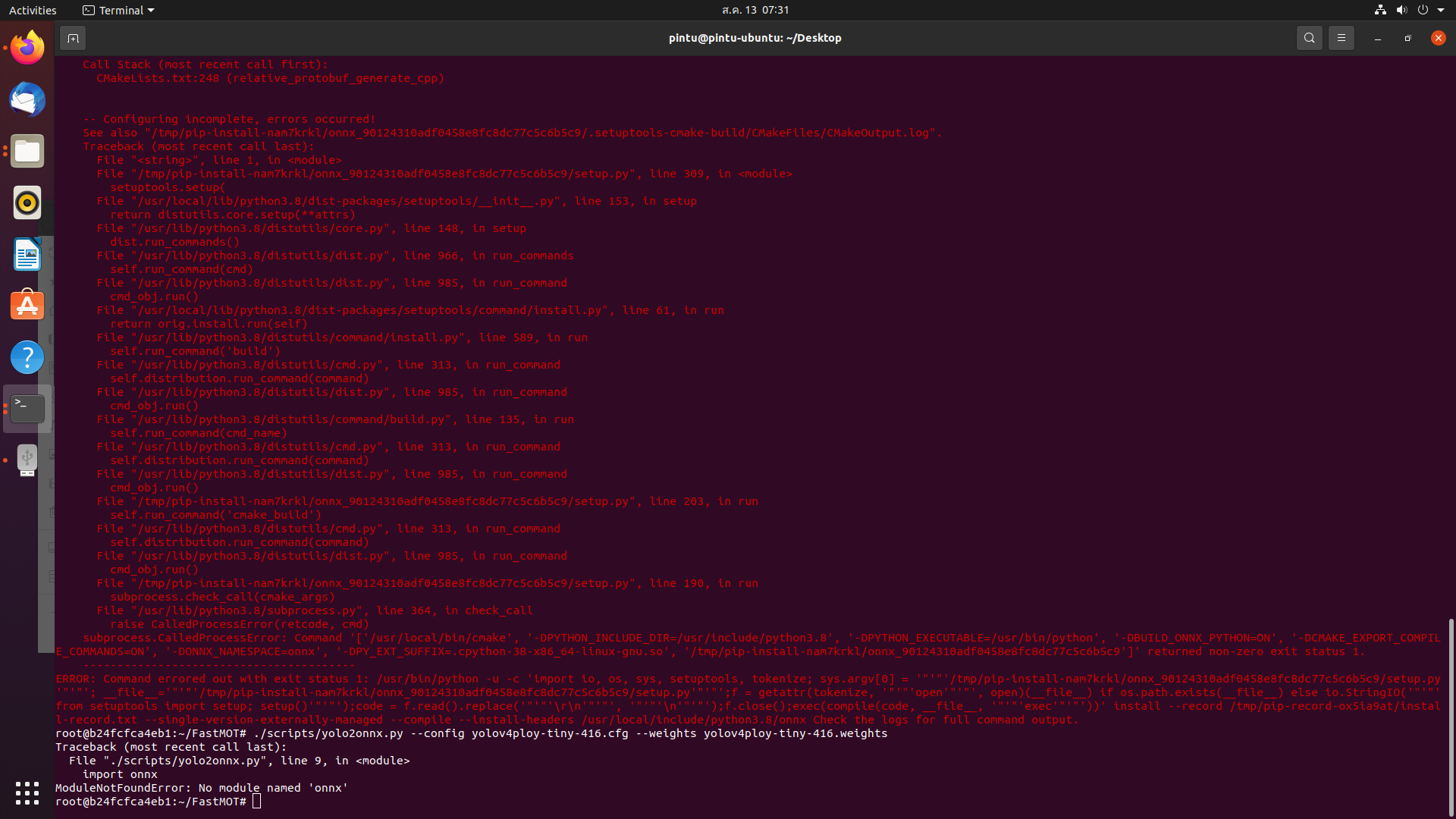Open the network status indicator

(1379, 10)
